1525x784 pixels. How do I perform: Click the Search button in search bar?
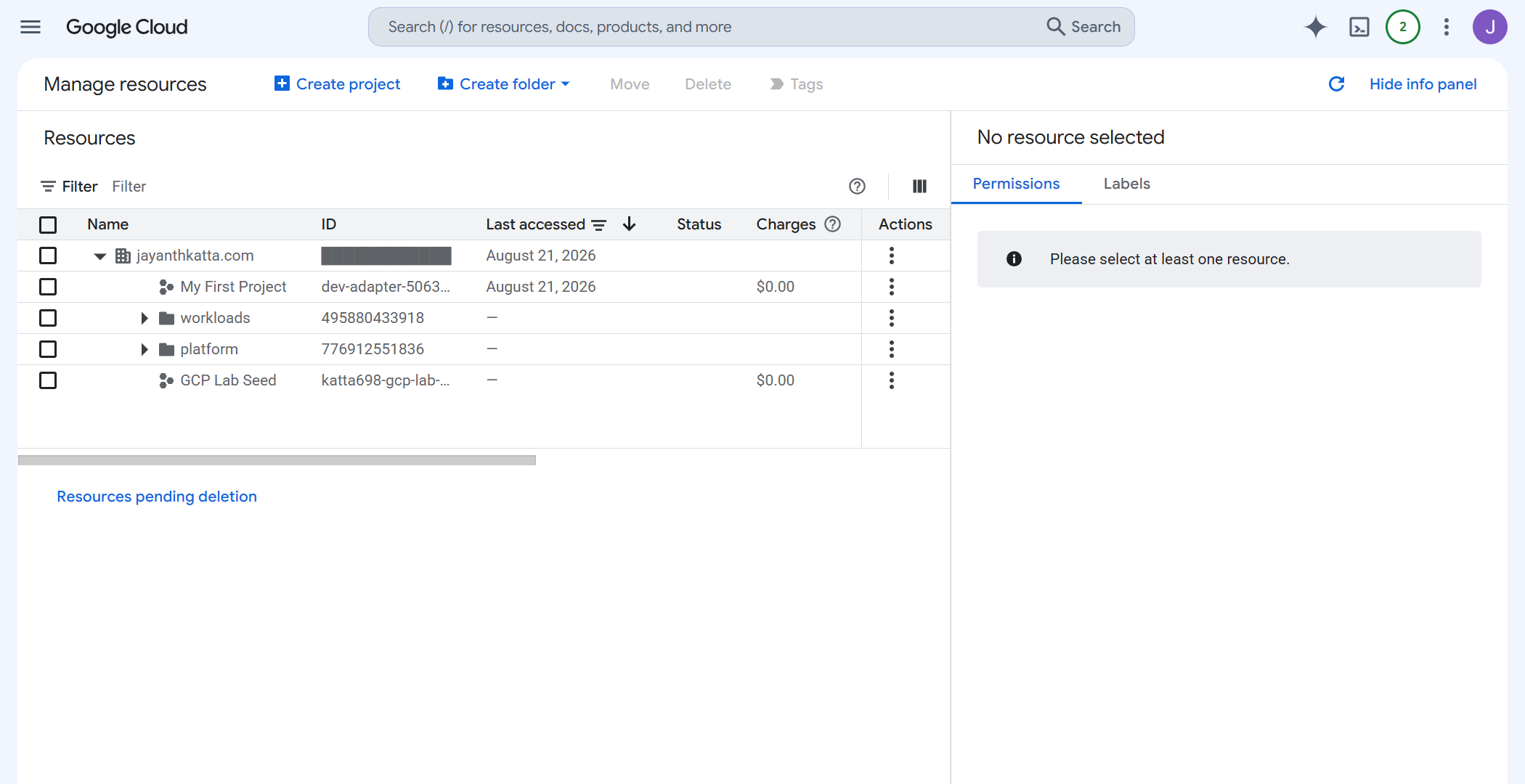coord(1083,27)
